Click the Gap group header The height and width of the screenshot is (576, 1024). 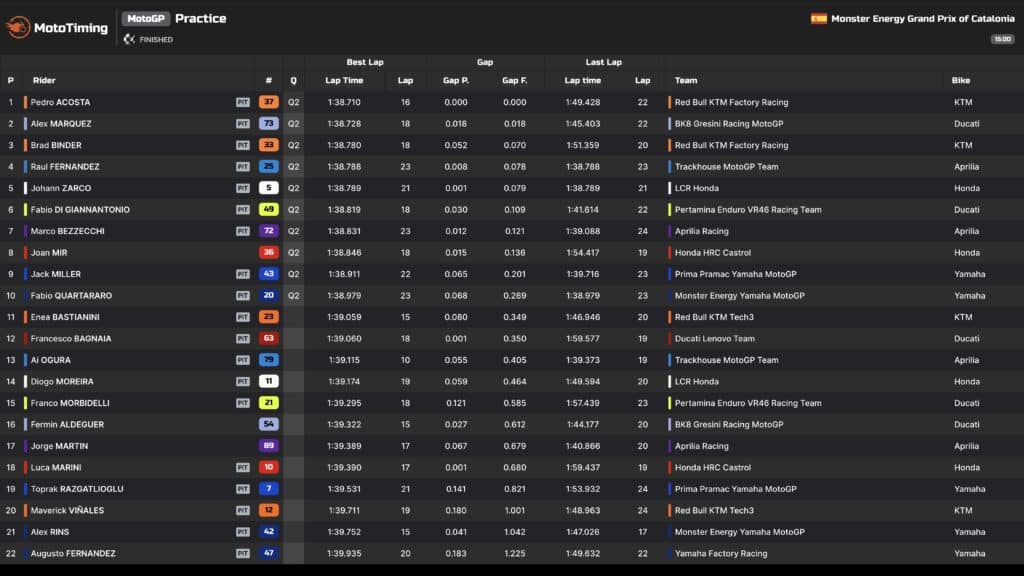pyautogui.click(x=485, y=62)
